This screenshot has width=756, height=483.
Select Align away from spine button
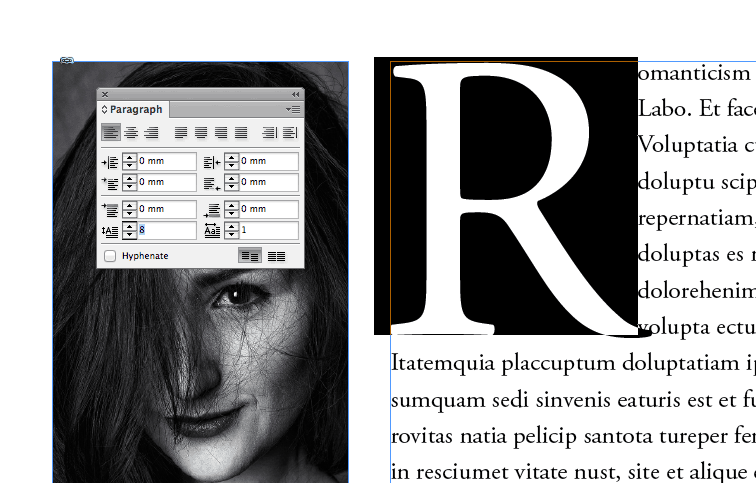(290, 132)
